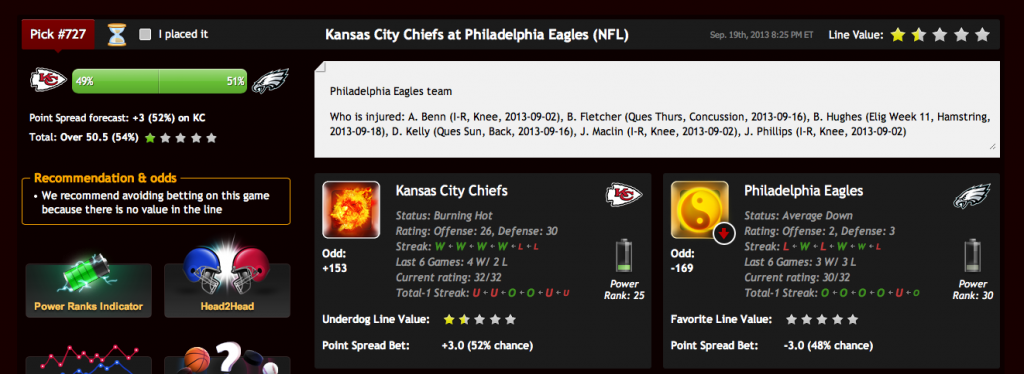The image size is (1024, 374).
Task: Click the Philadelphia Eagles logo beside percentage bar
Action: click(271, 82)
